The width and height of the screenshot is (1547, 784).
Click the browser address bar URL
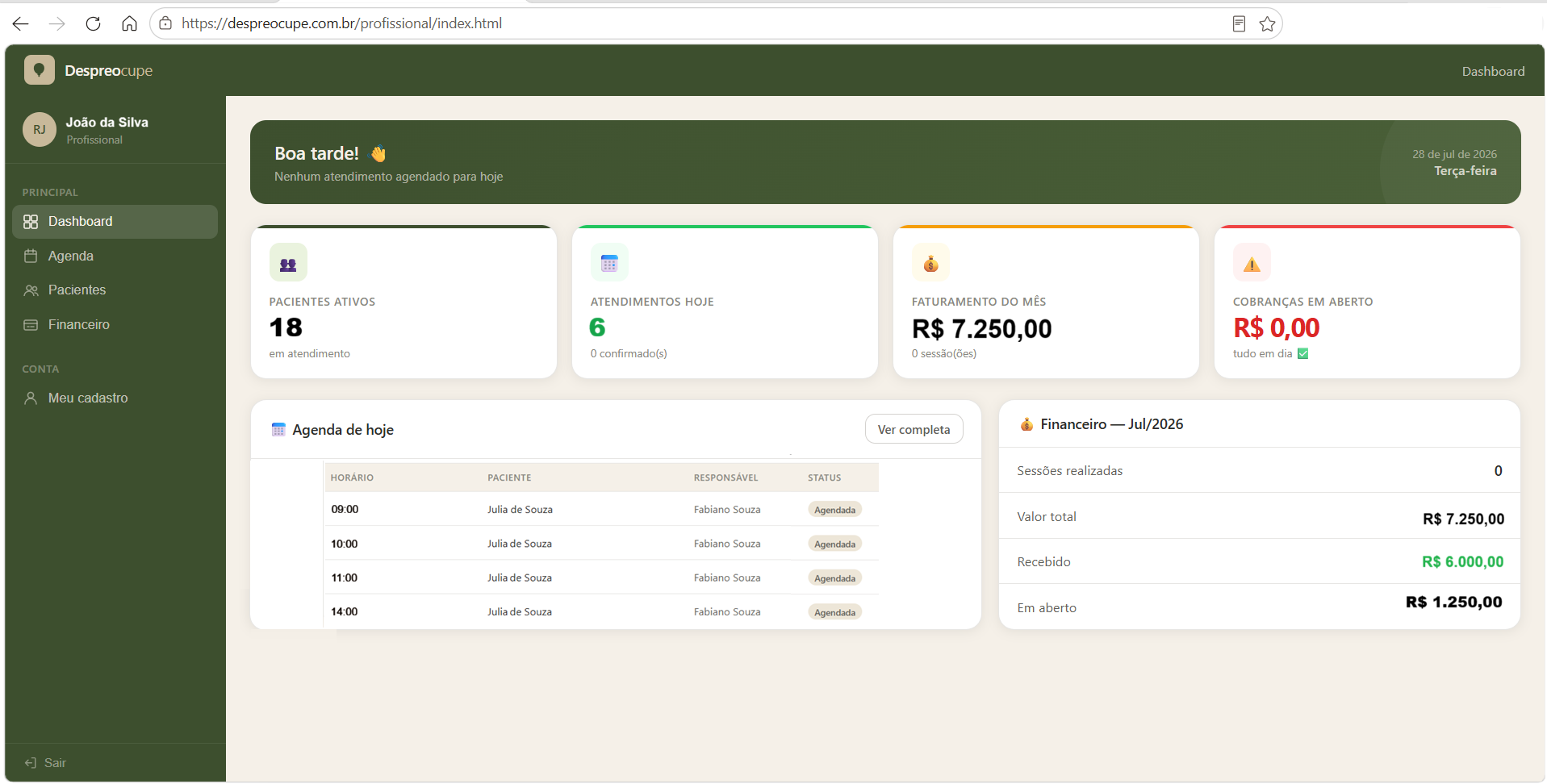[x=341, y=23]
